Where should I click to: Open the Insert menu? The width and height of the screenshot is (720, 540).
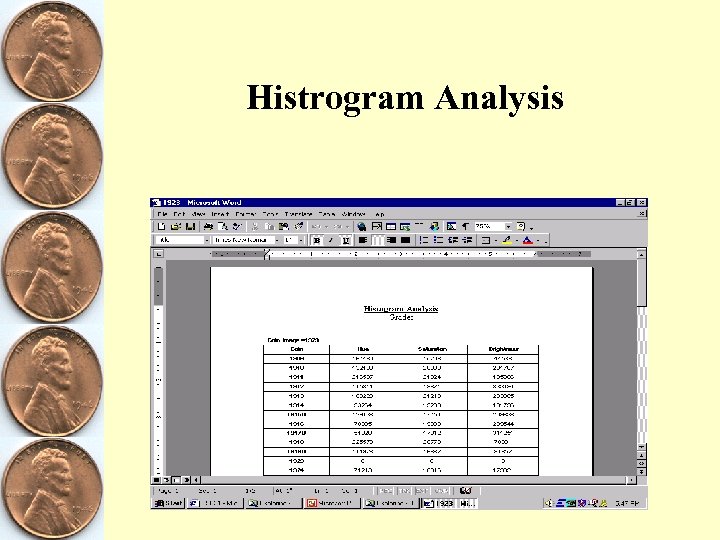[220, 214]
